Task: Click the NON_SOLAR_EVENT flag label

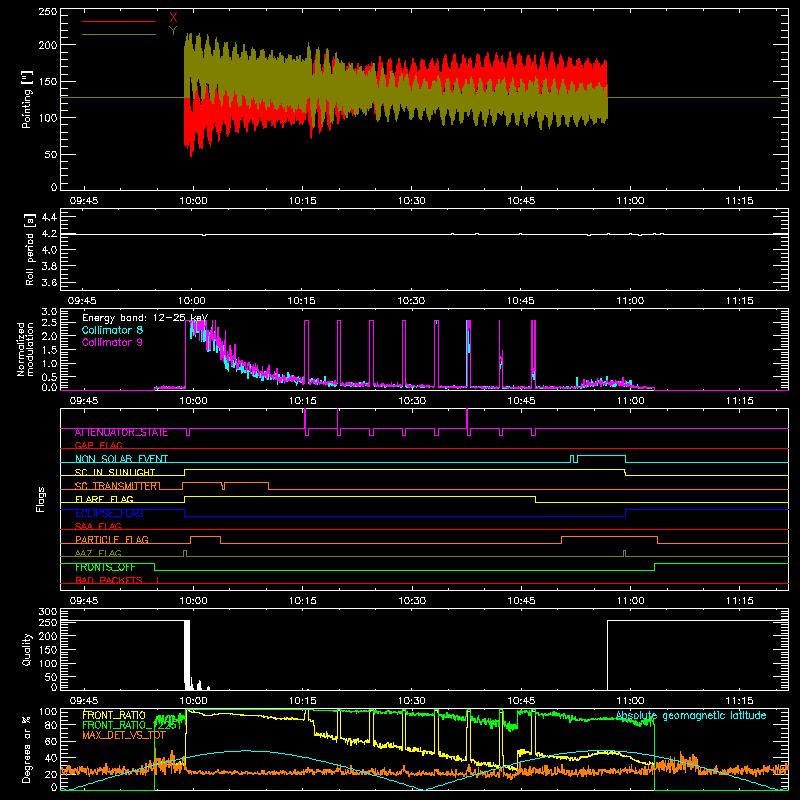Action: tap(121, 459)
